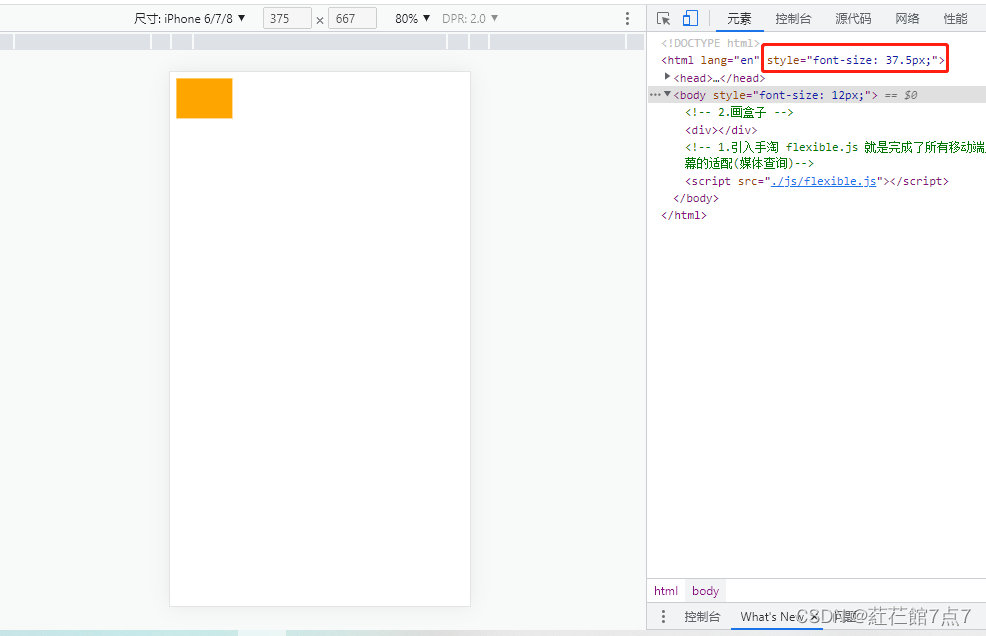Click the highlighted font-size style attribute

pyautogui.click(x=854, y=59)
